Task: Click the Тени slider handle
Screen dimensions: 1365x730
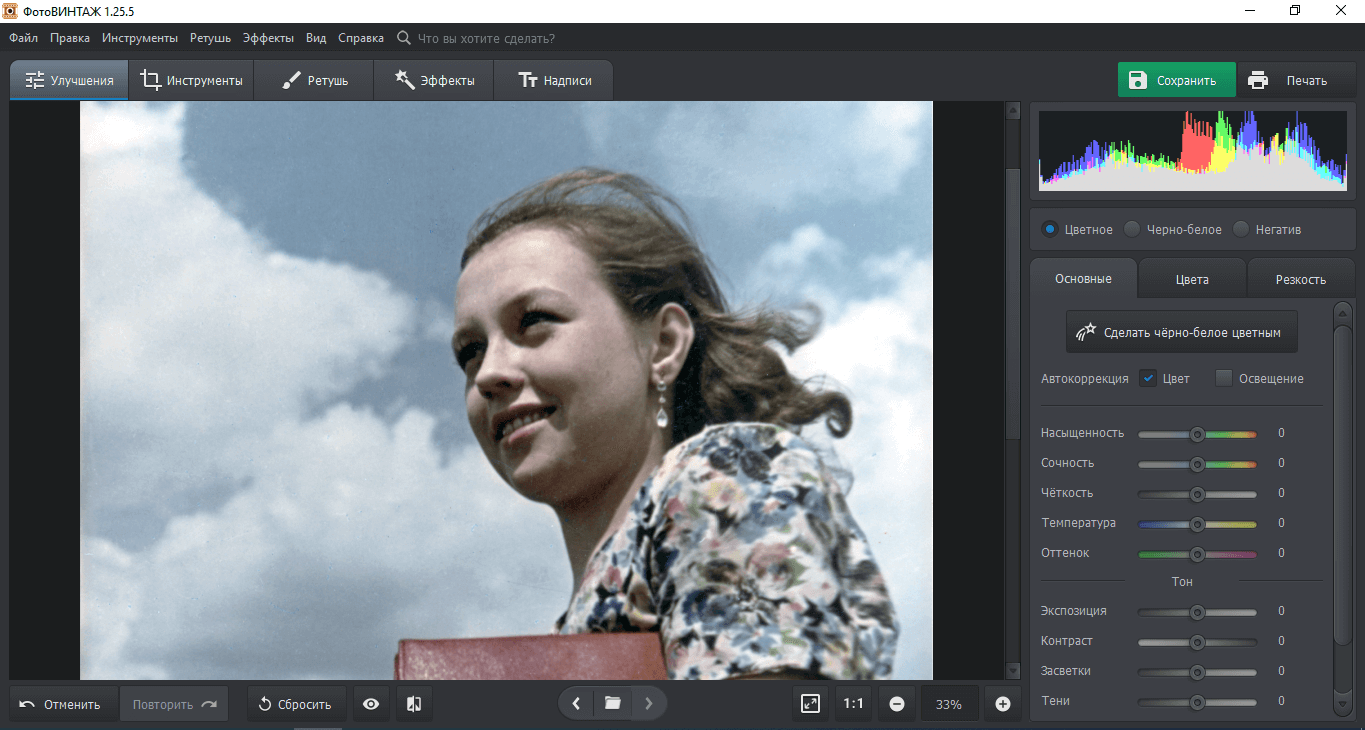Action: click(x=1197, y=702)
